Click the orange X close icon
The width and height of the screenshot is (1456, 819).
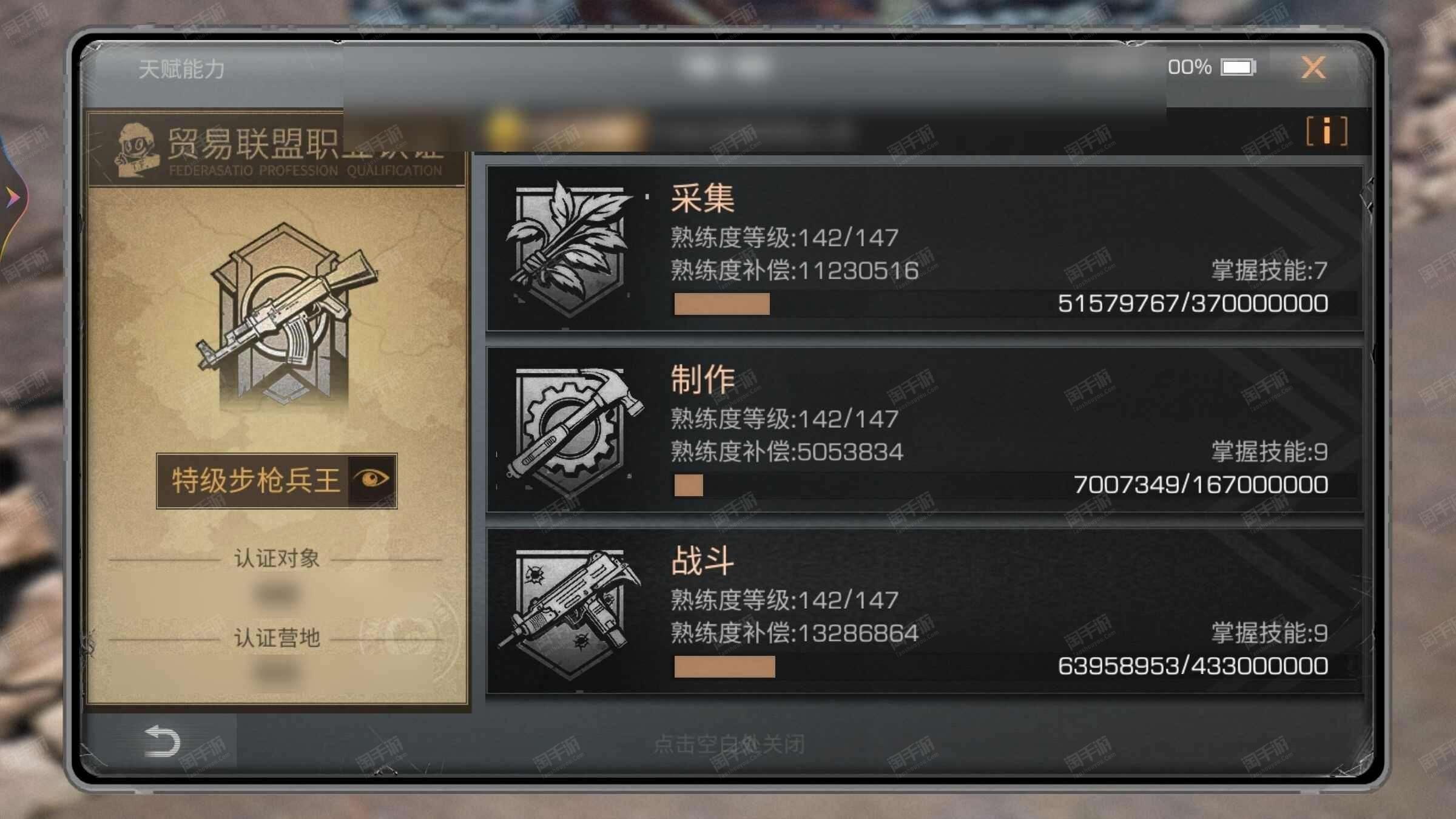1313,67
